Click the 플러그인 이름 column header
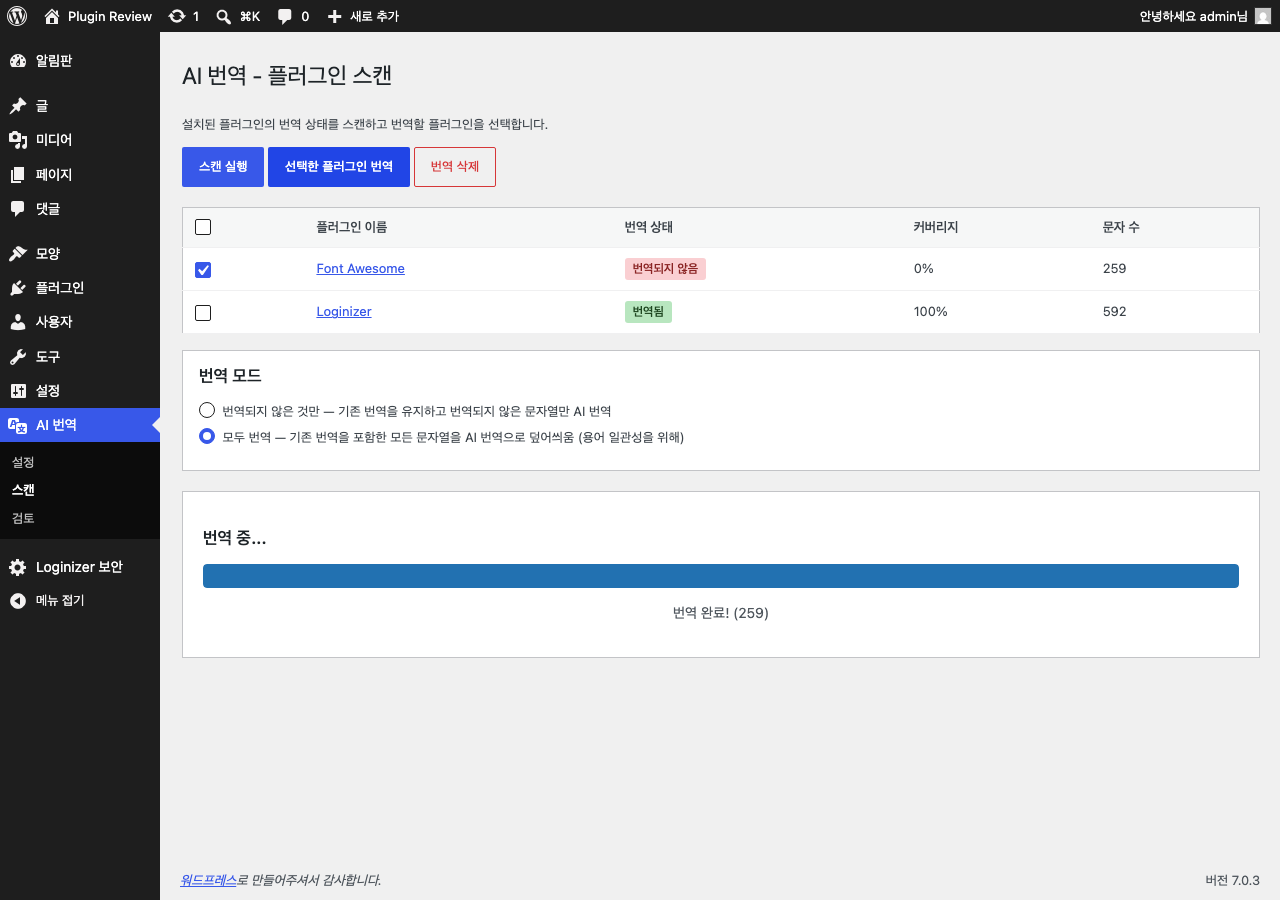 tap(352, 227)
